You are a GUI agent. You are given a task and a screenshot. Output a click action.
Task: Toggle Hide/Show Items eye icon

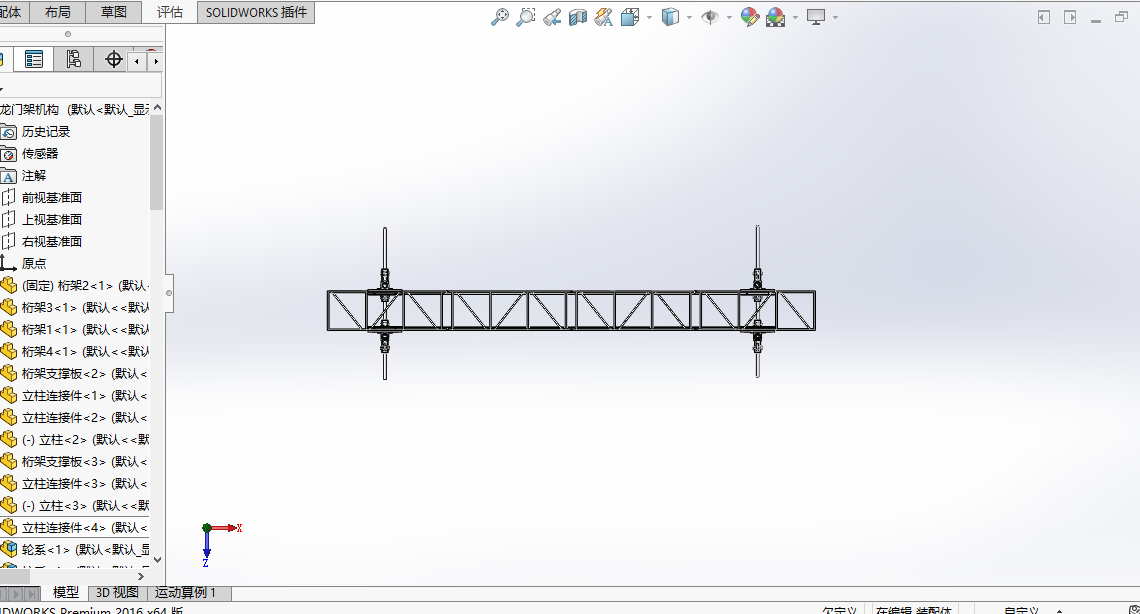(710, 17)
